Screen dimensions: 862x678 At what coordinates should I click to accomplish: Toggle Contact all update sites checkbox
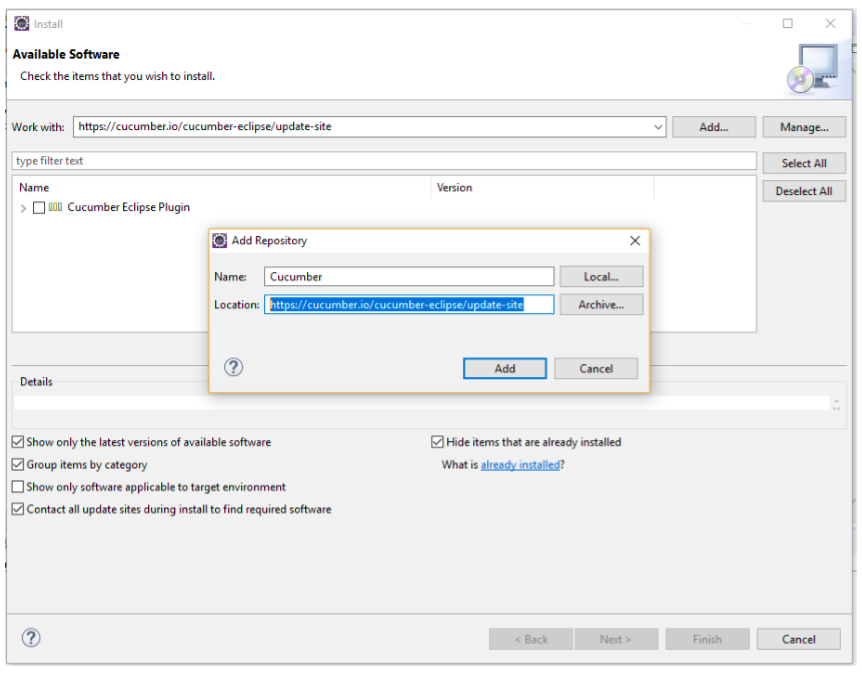(x=18, y=509)
